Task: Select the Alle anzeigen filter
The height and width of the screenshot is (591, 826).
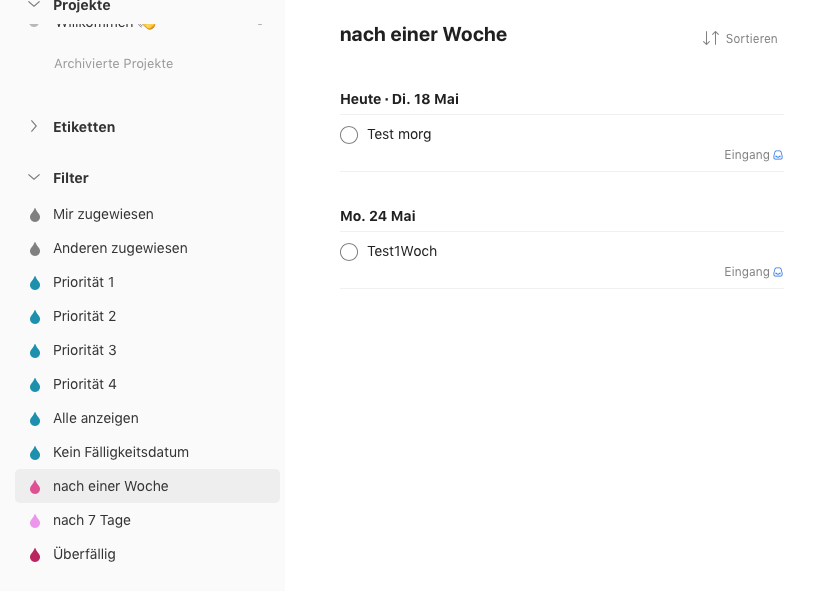Action: click(x=148, y=418)
